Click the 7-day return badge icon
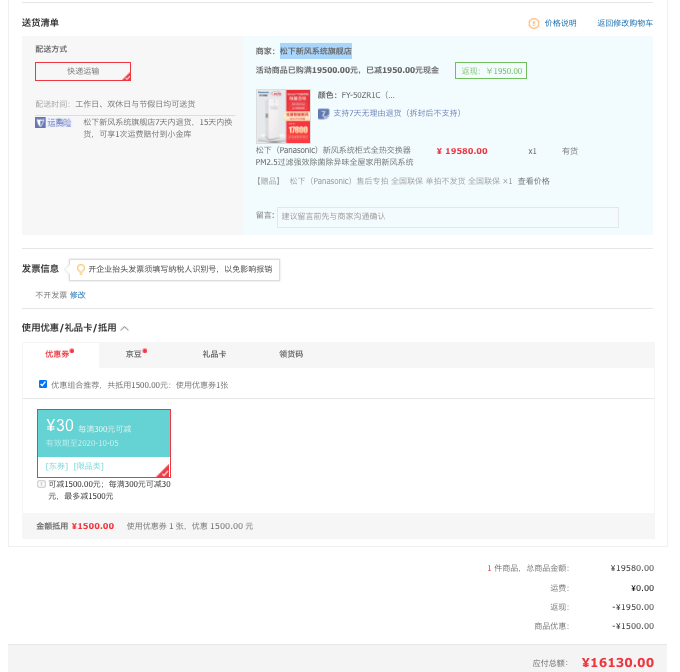The width and height of the screenshot is (680, 672). (324, 114)
